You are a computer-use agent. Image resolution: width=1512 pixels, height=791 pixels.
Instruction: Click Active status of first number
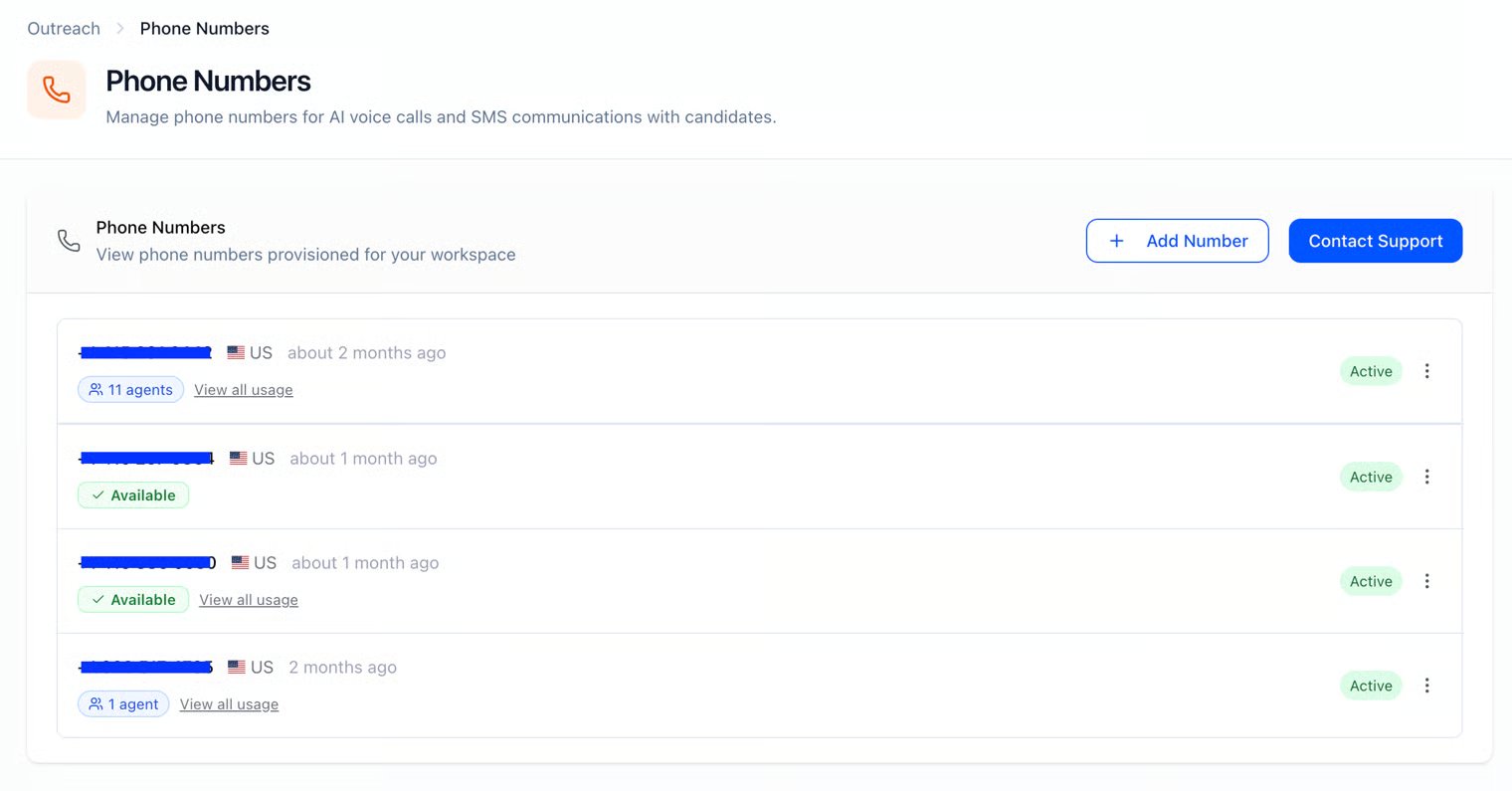click(x=1371, y=371)
